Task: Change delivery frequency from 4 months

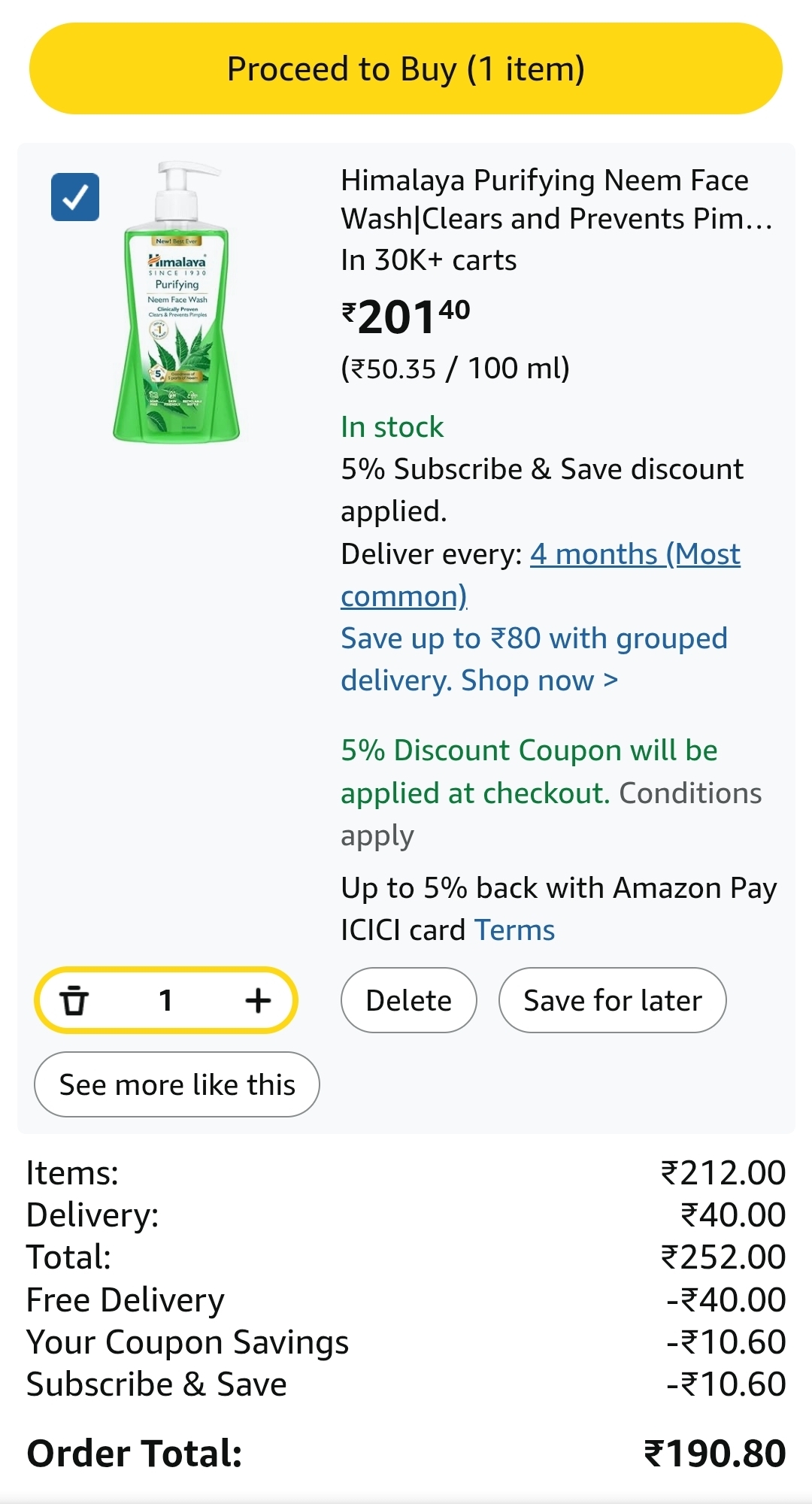Action: [540, 575]
